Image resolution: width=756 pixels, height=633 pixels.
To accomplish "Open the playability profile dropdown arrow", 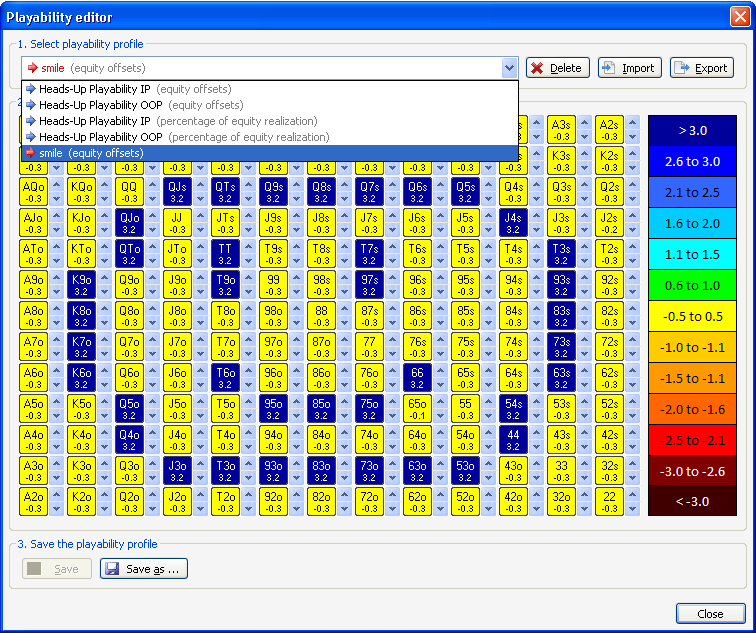I will pyautogui.click(x=509, y=68).
